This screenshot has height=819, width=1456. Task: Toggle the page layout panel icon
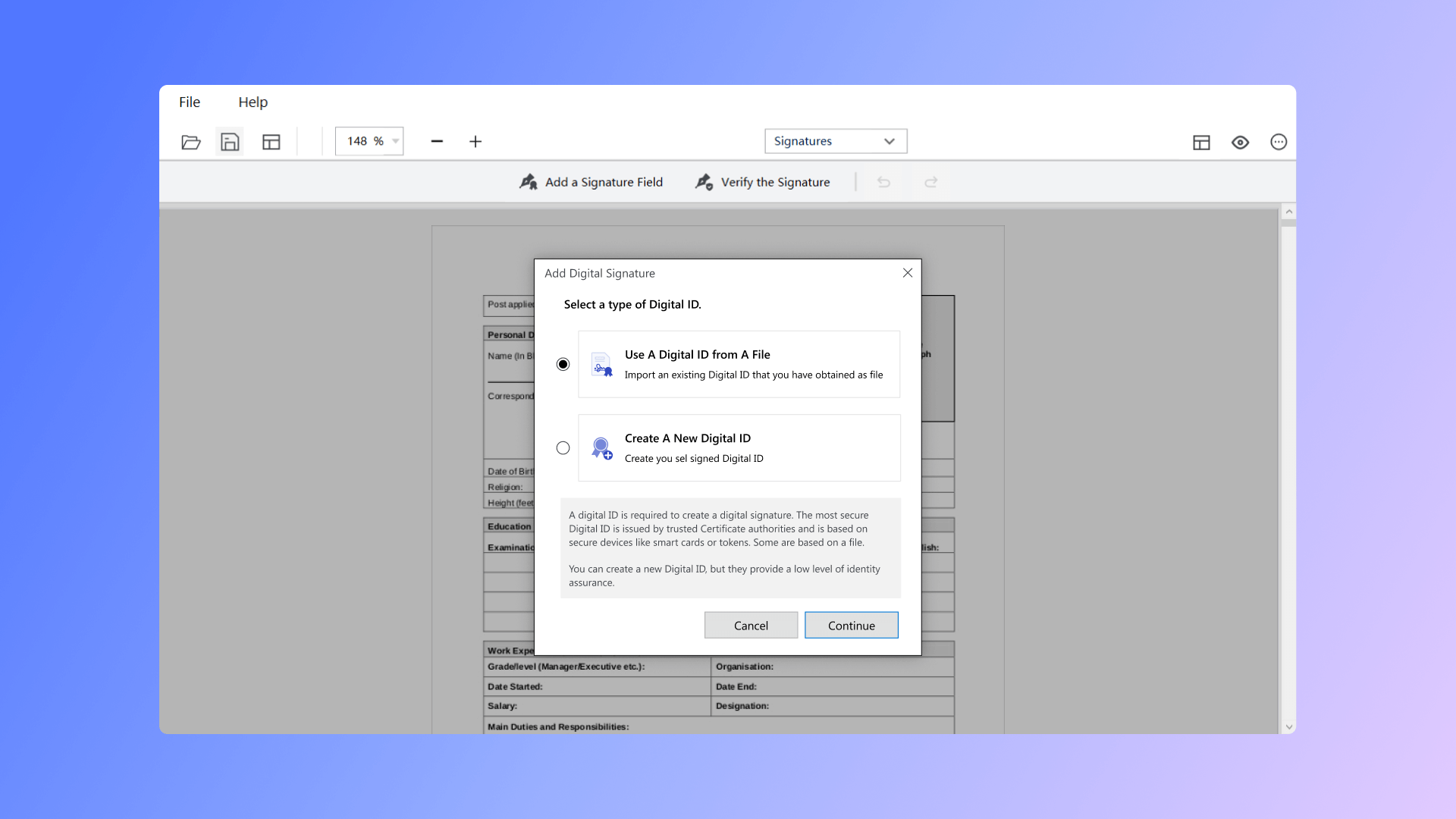[x=271, y=142]
